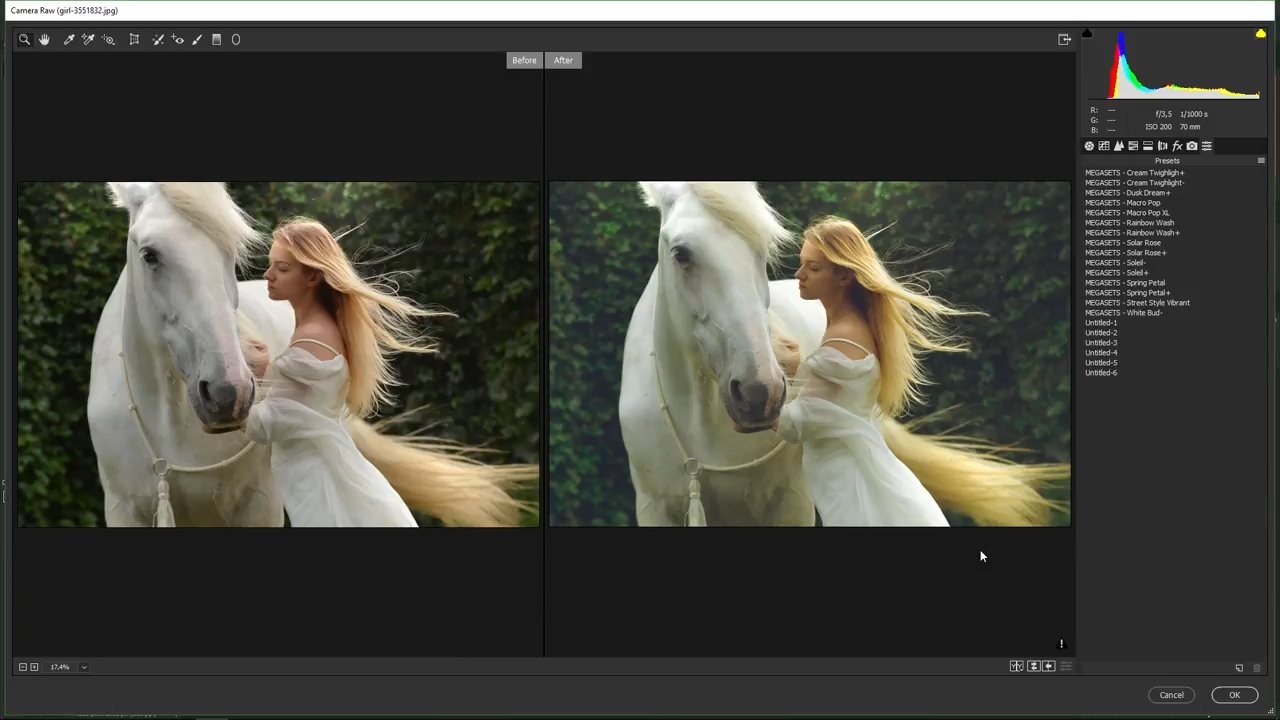Zoom in with the plus button

tap(34, 667)
